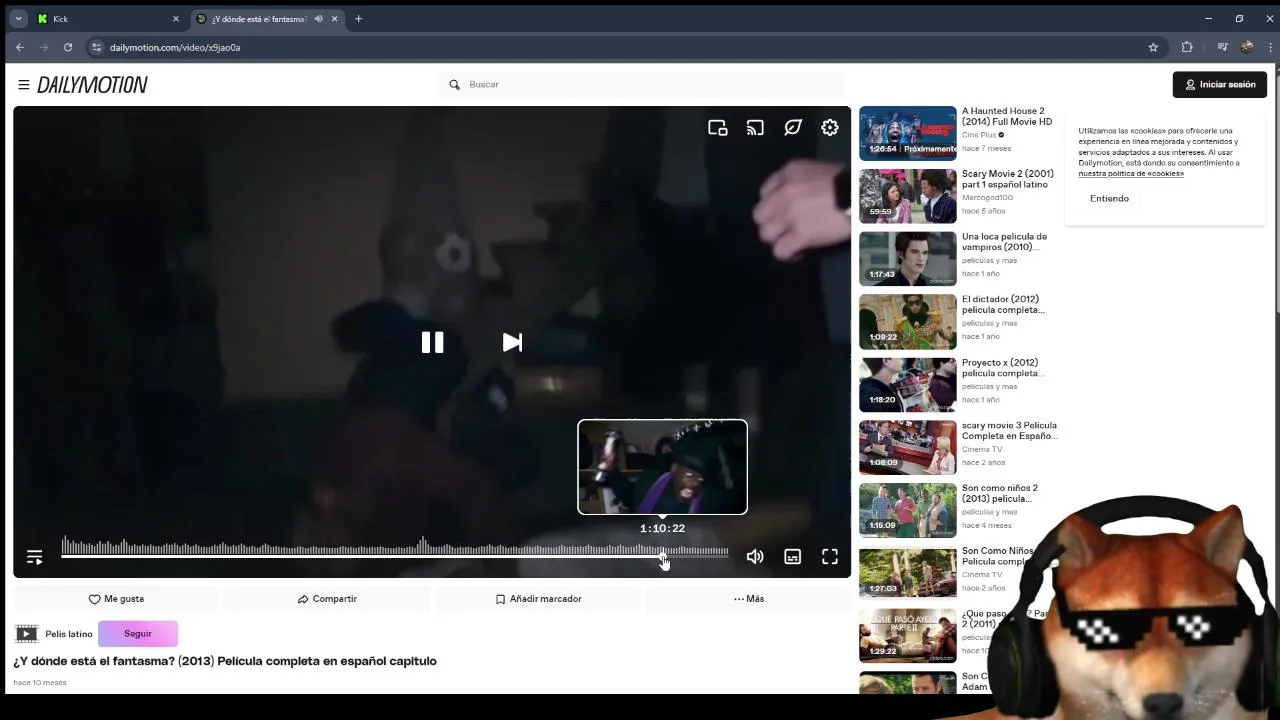Click the video title ¿Y dónde está el fantasma?

tap(225, 661)
